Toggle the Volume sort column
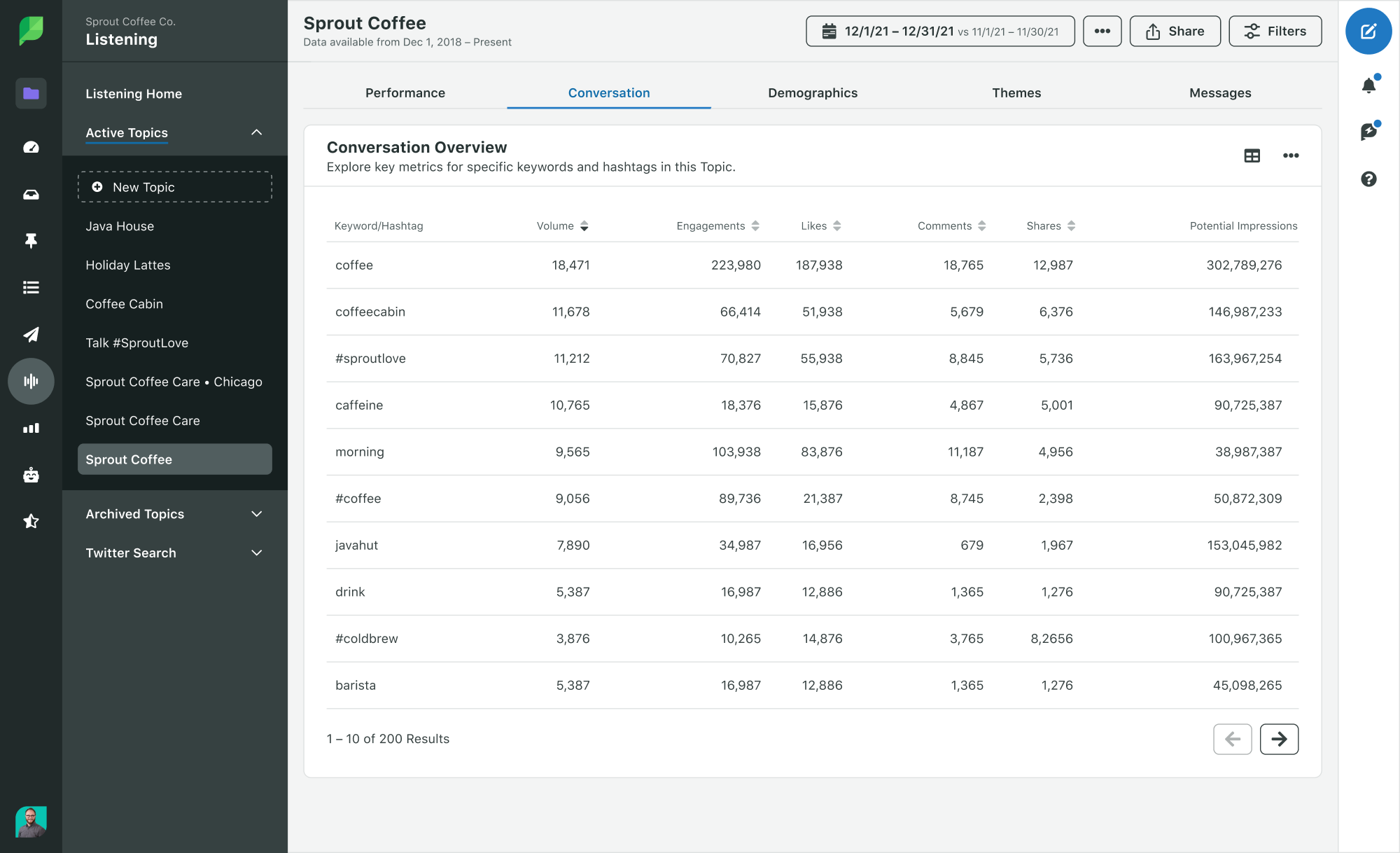 (x=583, y=225)
